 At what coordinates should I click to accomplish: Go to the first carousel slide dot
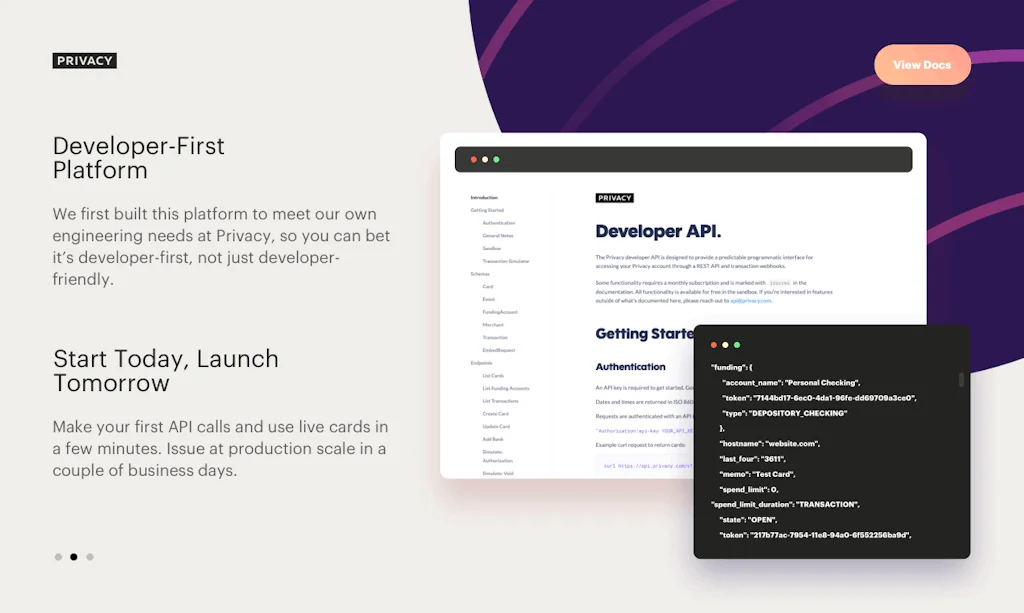tap(58, 557)
